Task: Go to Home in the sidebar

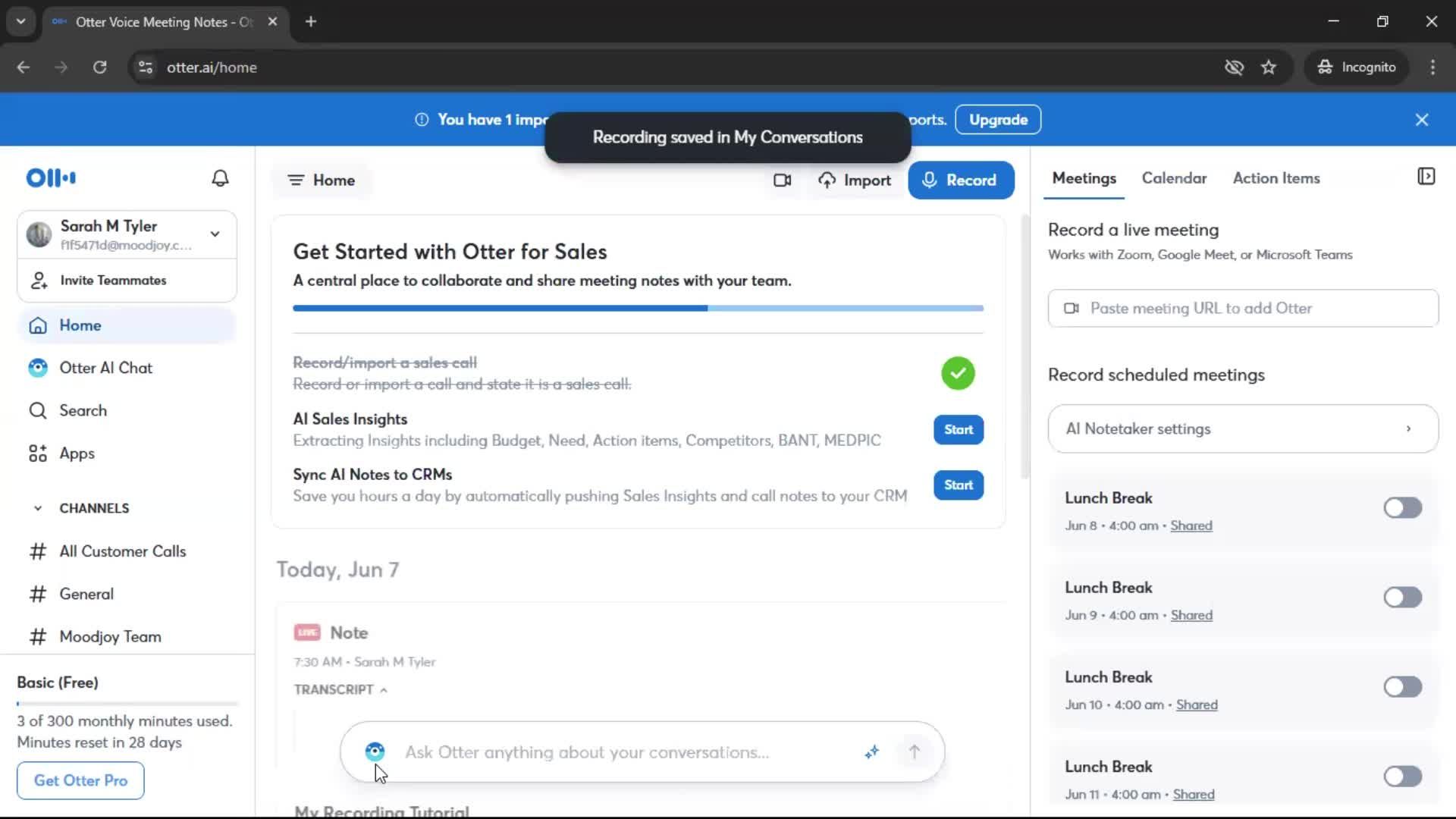Action: point(127,325)
